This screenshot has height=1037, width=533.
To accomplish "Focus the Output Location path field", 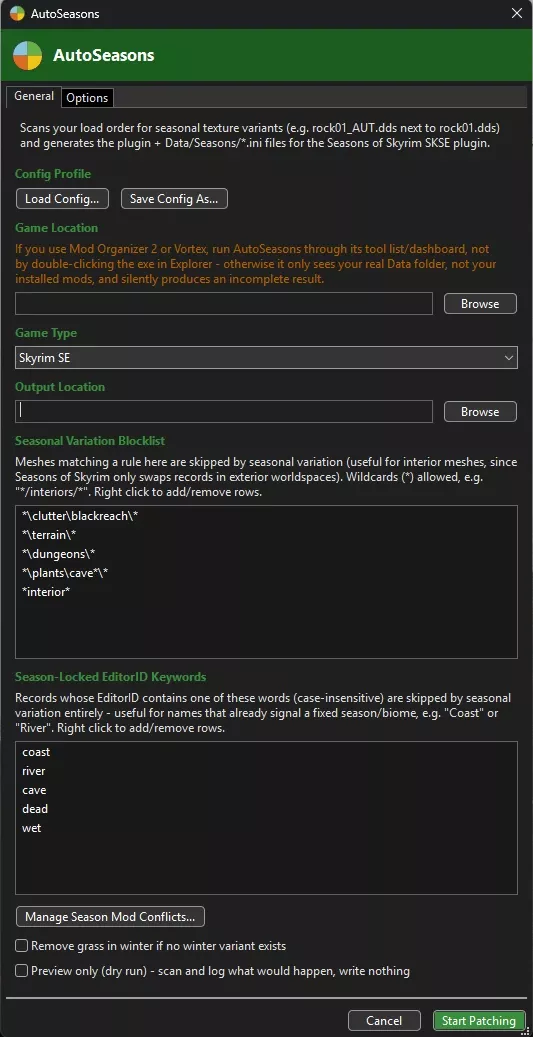I will pyautogui.click(x=224, y=411).
